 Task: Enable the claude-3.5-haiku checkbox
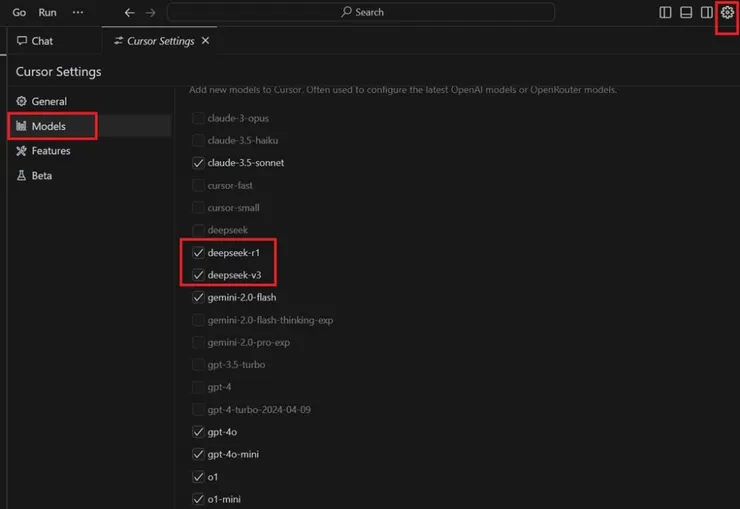198,140
